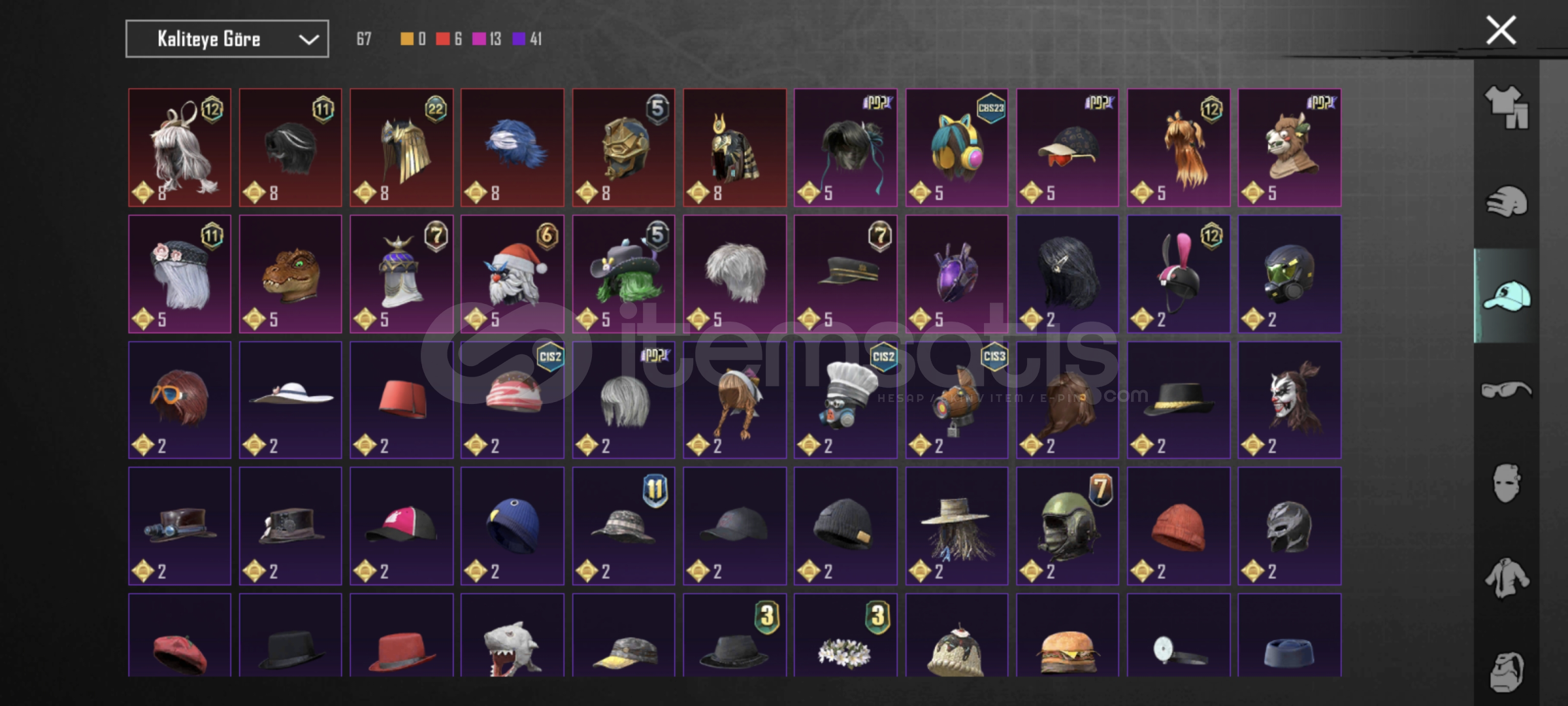The height and width of the screenshot is (706, 1568).
Task: Select the Santa hat headwear item
Action: (512, 274)
